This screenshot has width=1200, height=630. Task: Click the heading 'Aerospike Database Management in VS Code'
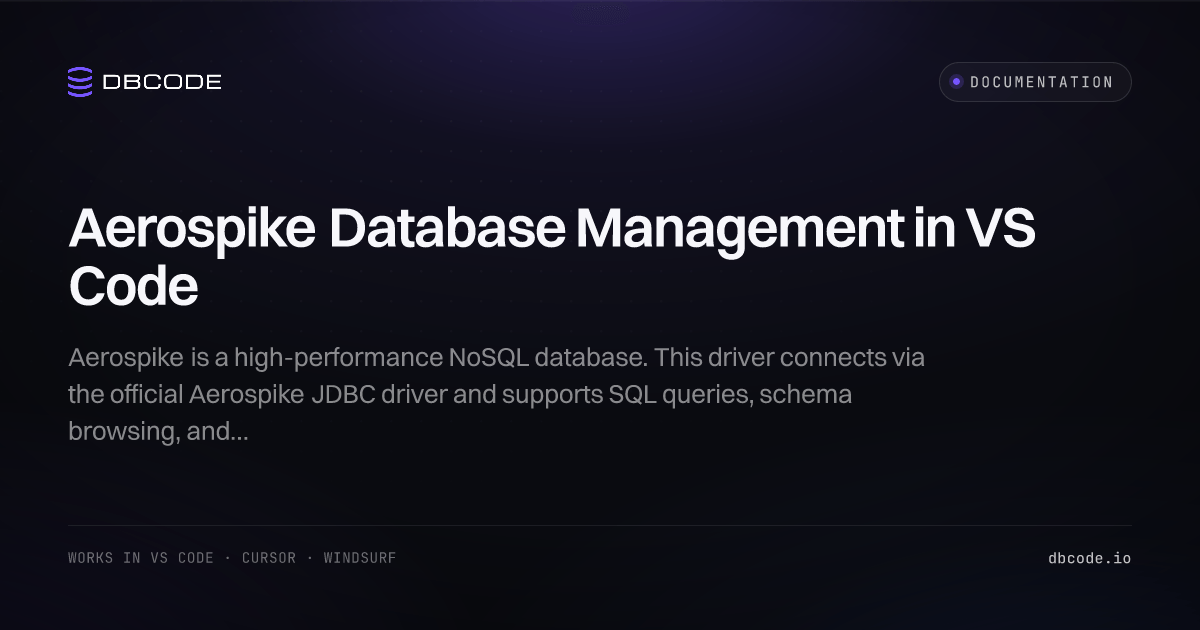tap(552, 258)
